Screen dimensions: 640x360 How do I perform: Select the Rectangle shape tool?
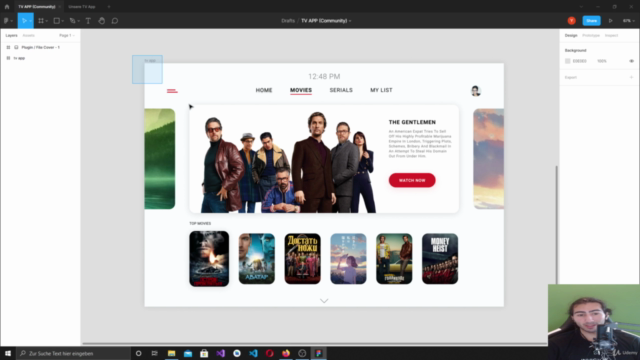click(x=57, y=21)
